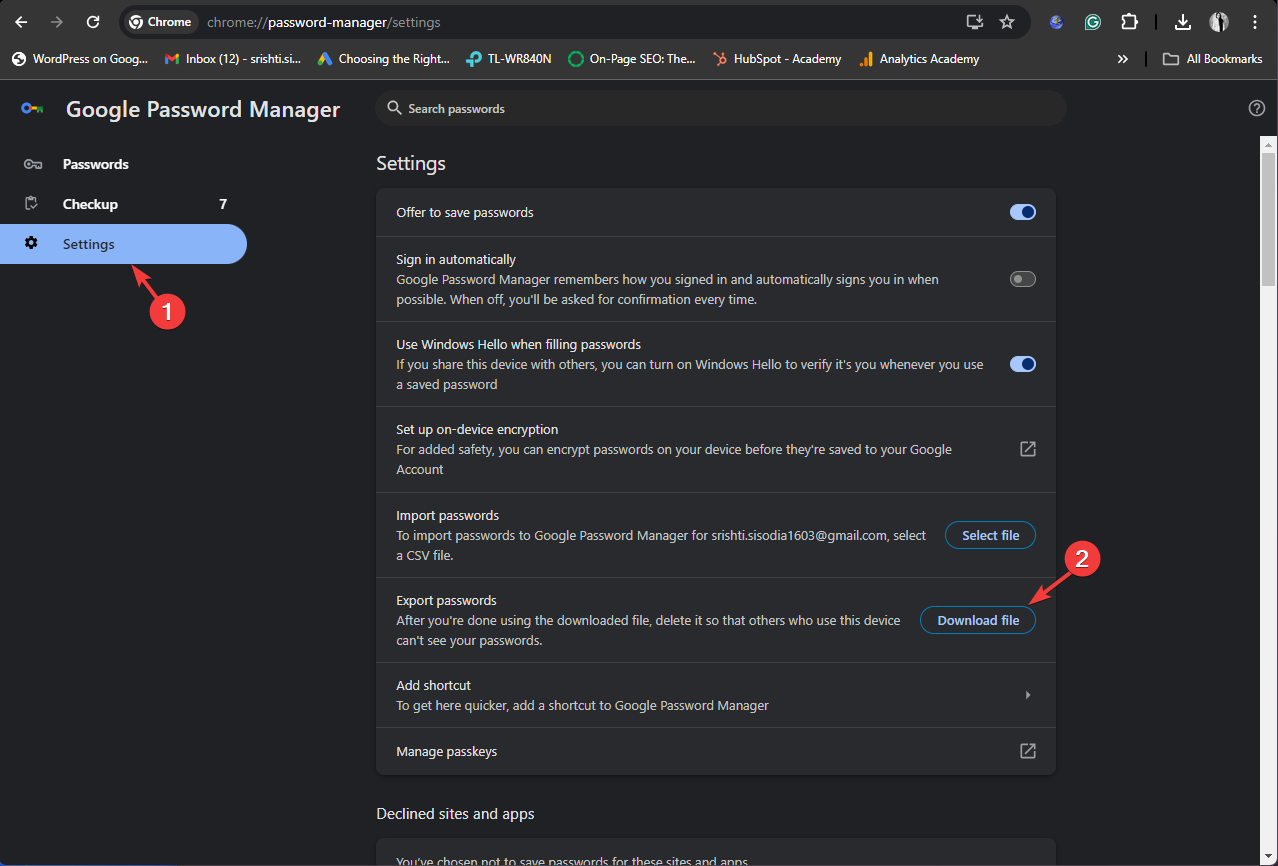Image resolution: width=1278 pixels, height=866 pixels.
Task: Open the Extensions puzzle icon
Action: [x=1129, y=22]
